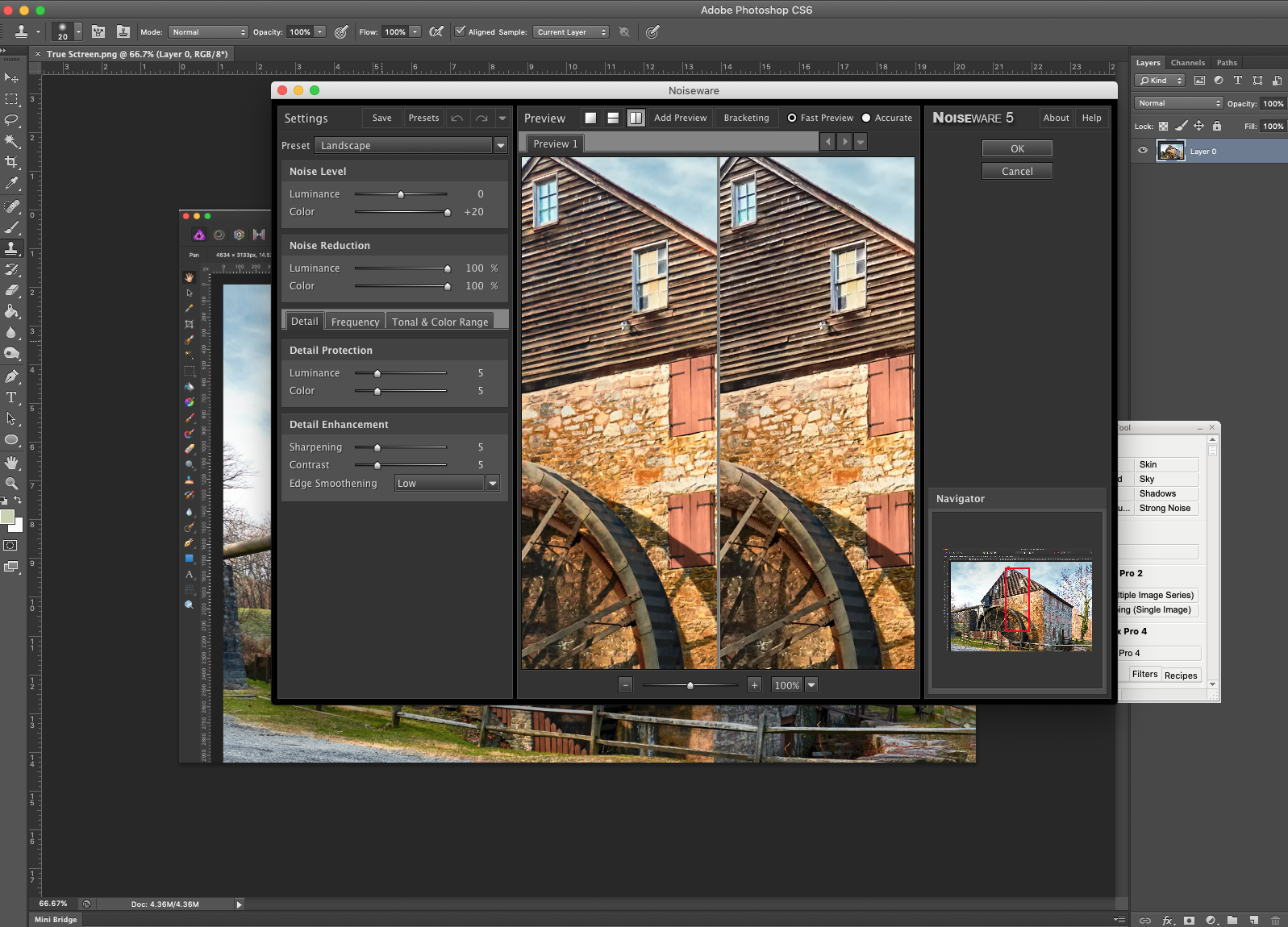This screenshot has width=1288, height=927.
Task: Open the settings history dropdown arrow
Action: 502,118
